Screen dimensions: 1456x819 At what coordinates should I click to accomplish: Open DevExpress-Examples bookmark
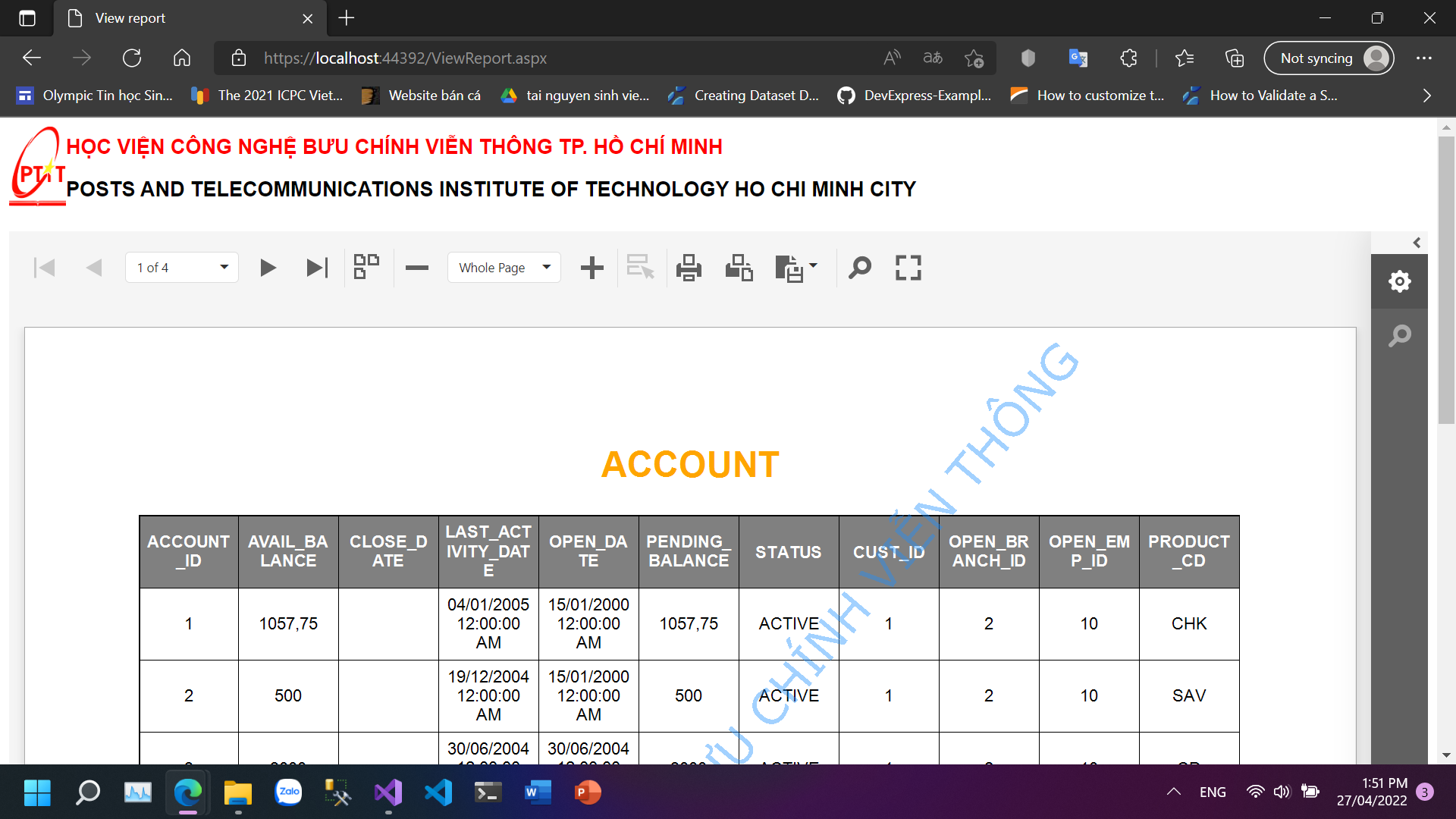click(915, 96)
